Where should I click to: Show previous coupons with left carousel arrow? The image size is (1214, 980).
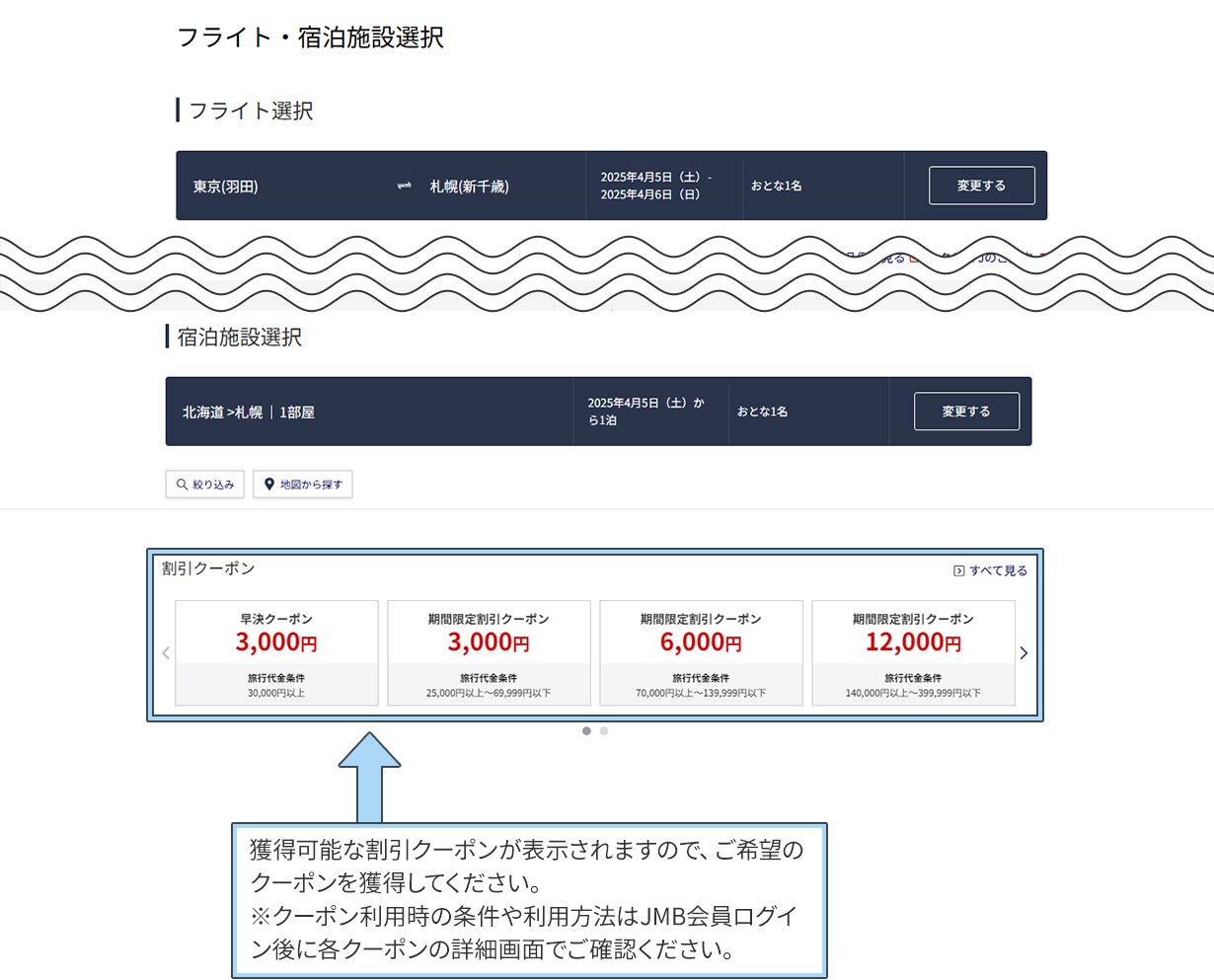166,652
